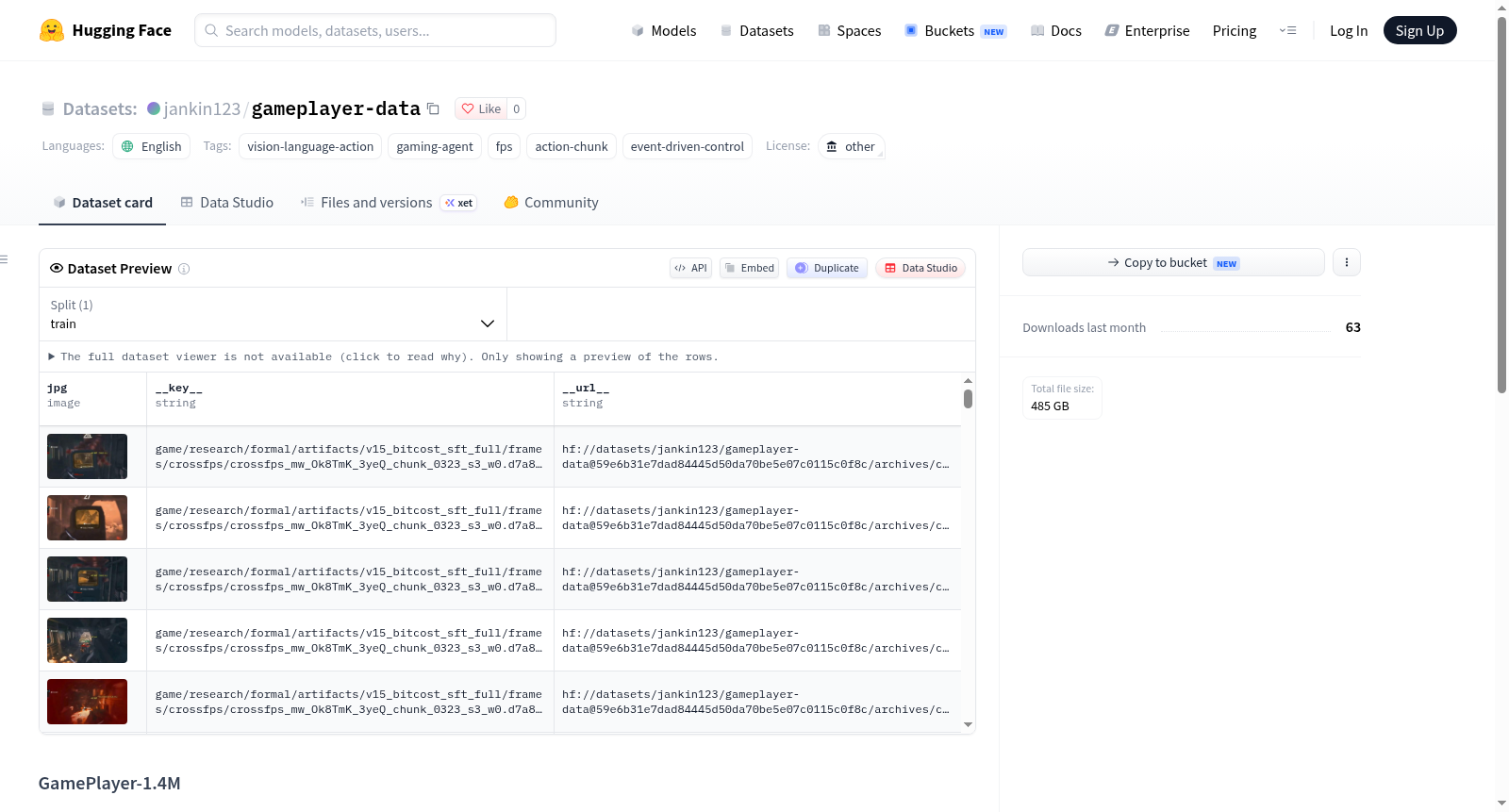
Task: Open the Models navigation item
Action: click(x=664, y=31)
